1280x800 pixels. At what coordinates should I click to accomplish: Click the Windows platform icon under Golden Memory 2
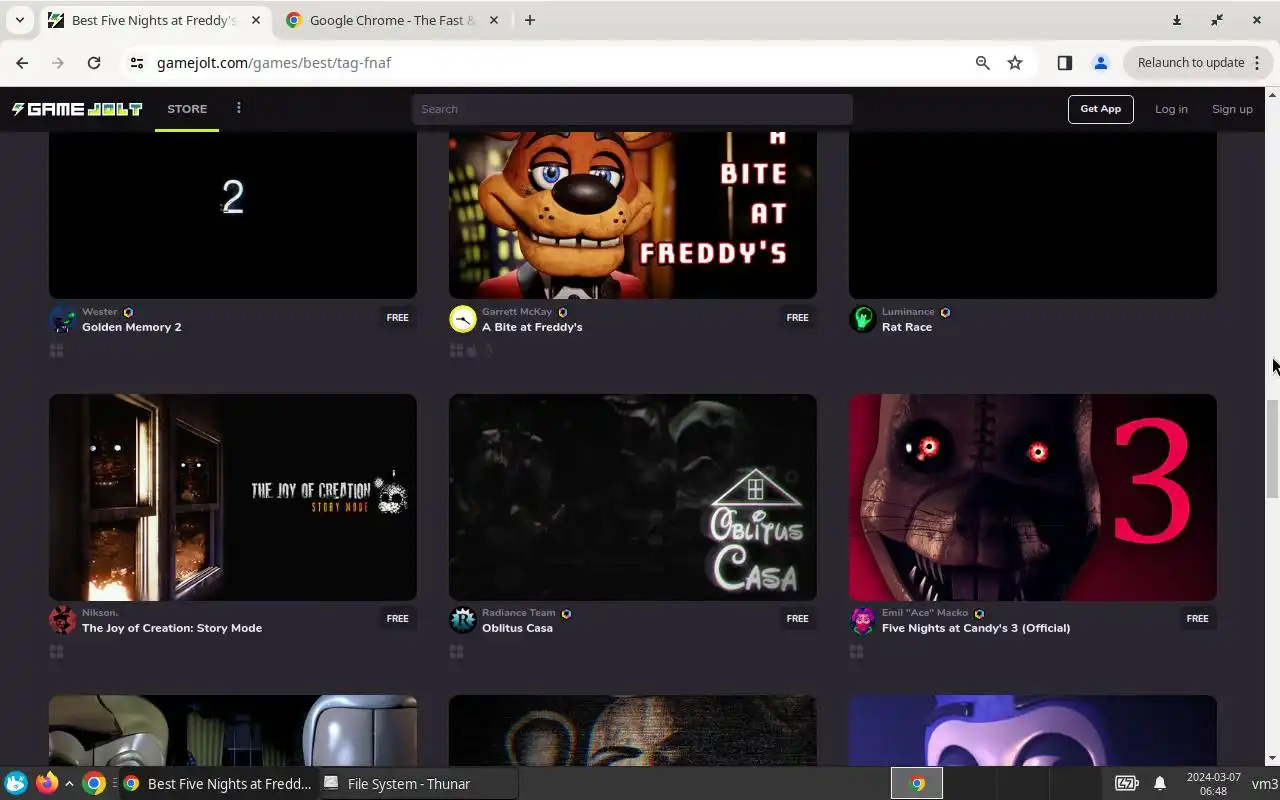[x=56, y=350]
